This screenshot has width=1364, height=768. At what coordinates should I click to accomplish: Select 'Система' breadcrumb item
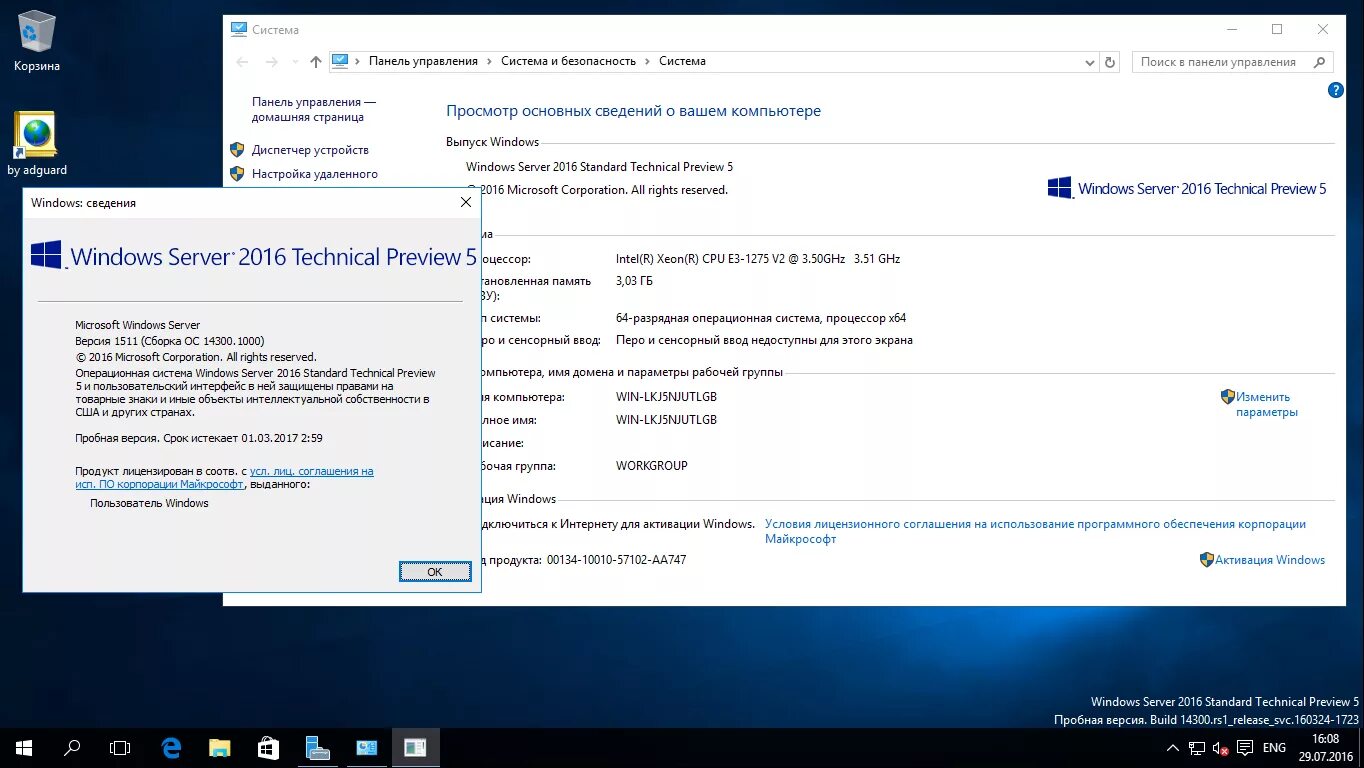(x=682, y=61)
